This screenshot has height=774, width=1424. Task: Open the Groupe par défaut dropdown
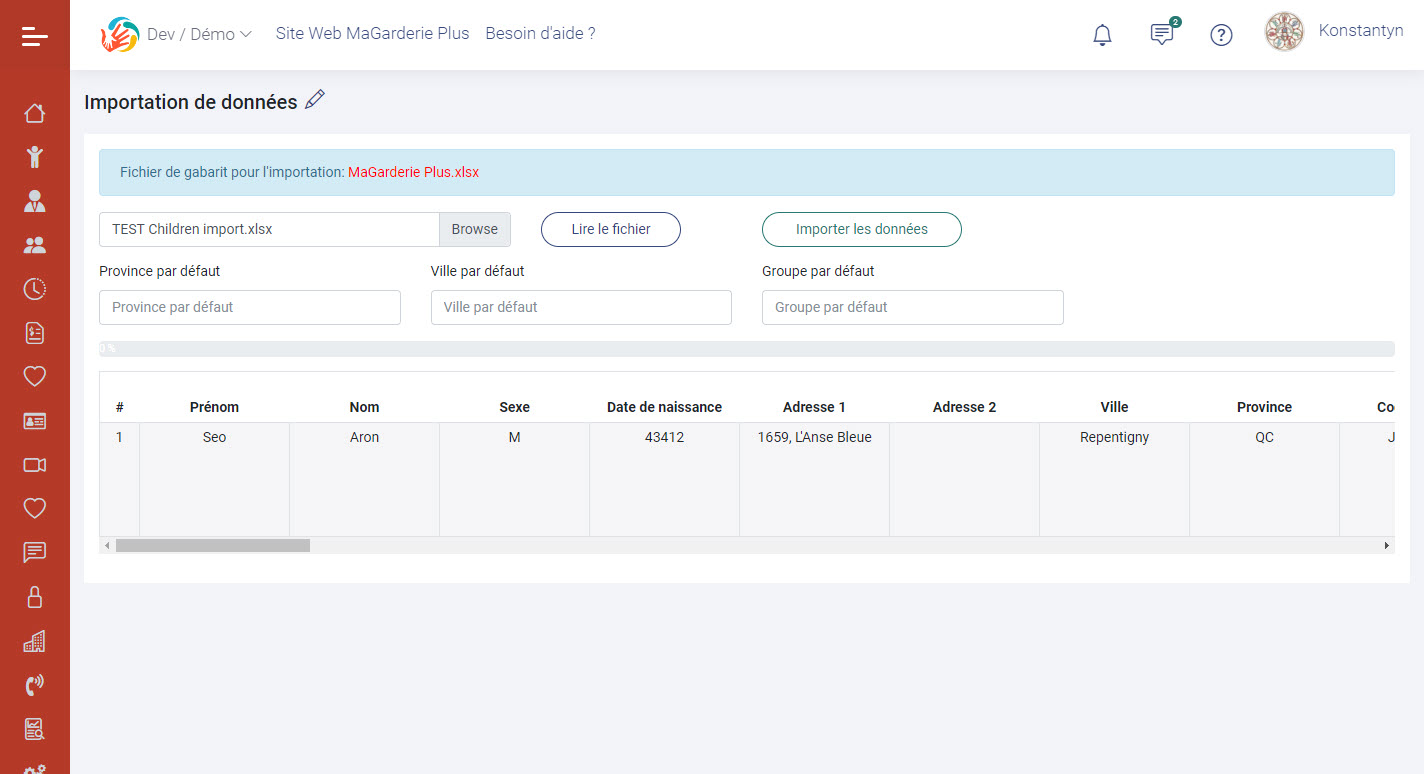pyautogui.click(x=912, y=307)
